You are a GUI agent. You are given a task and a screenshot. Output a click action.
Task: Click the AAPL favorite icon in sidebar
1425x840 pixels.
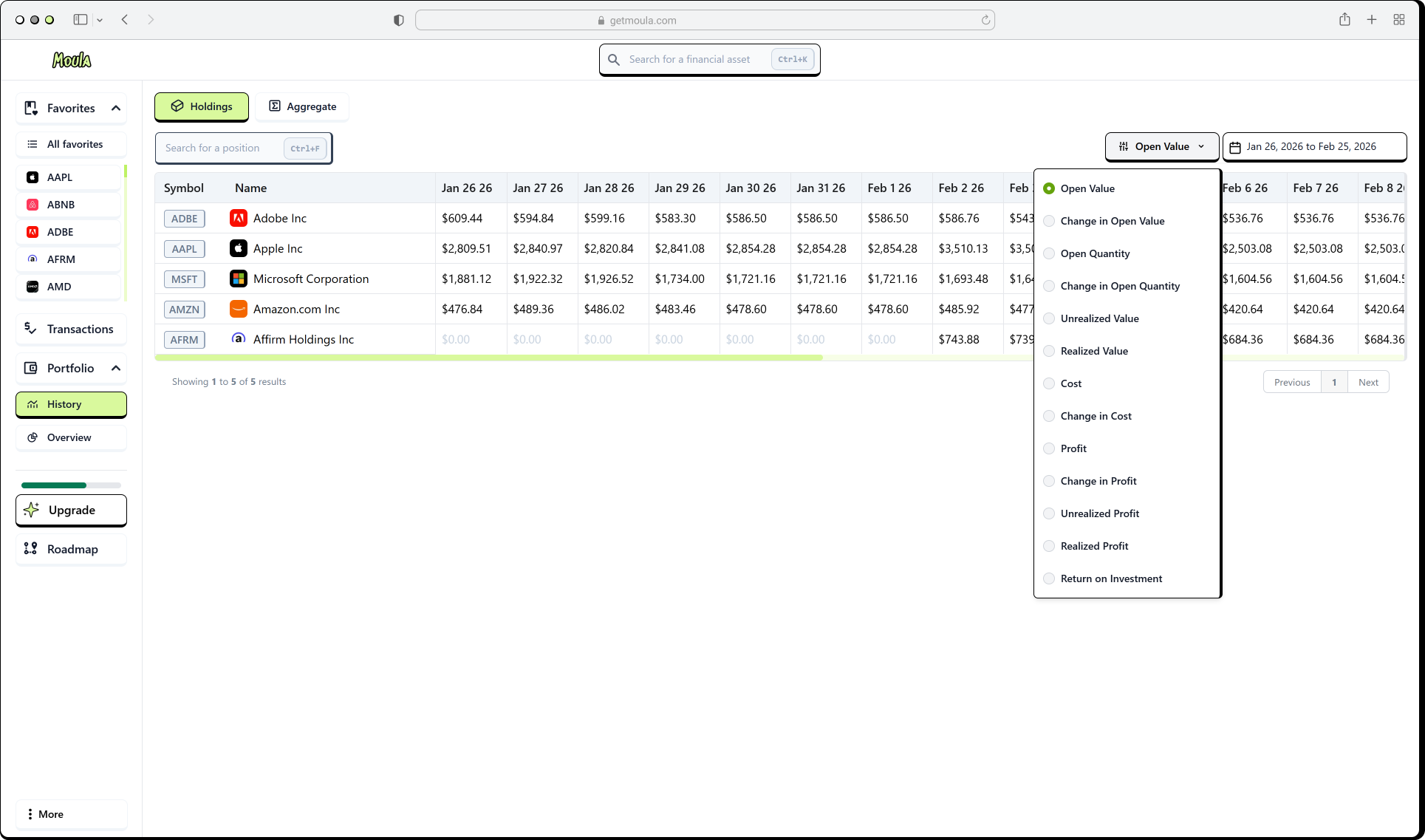pos(33,177)
